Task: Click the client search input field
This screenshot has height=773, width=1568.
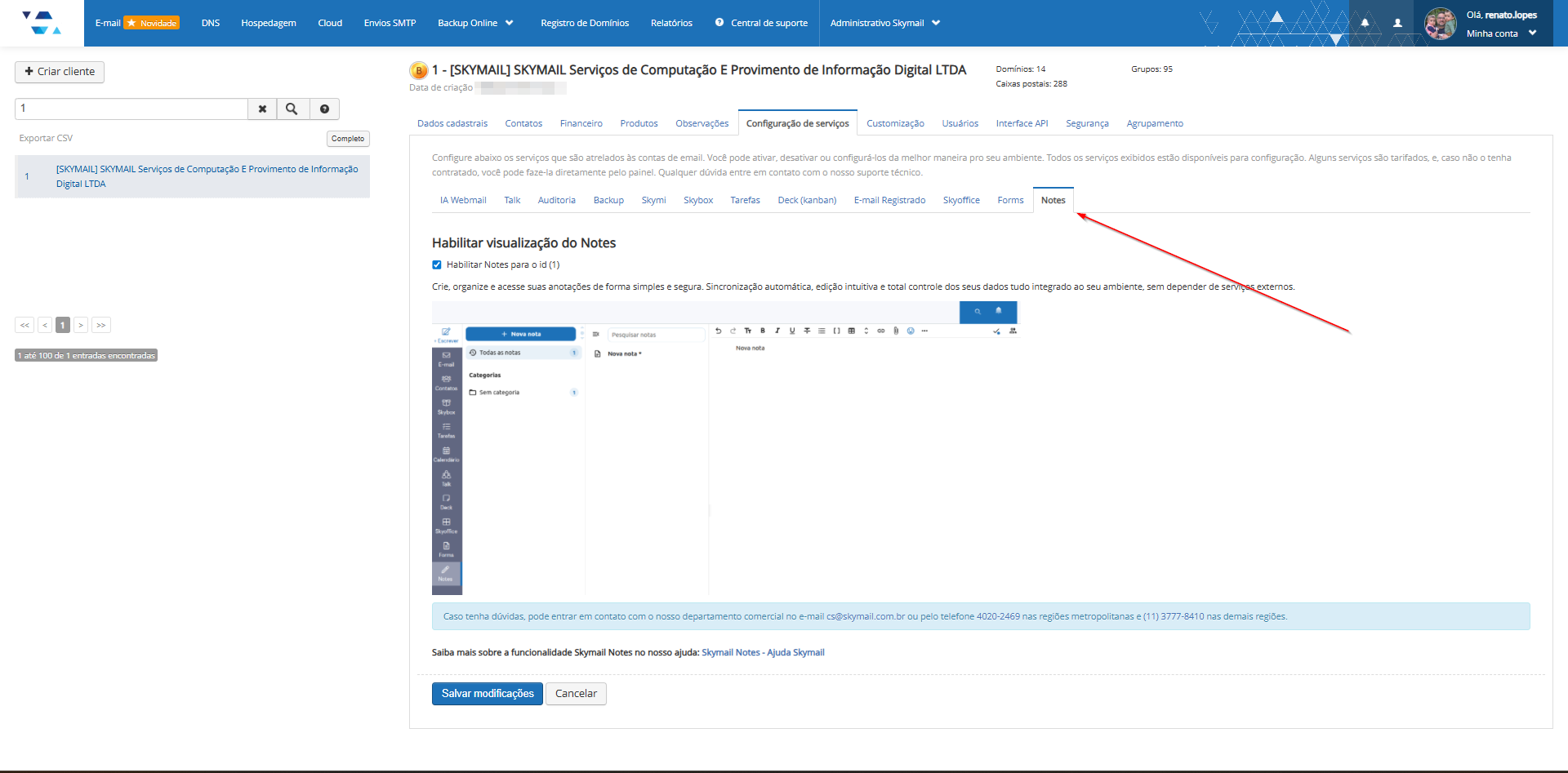Action: 131,109
